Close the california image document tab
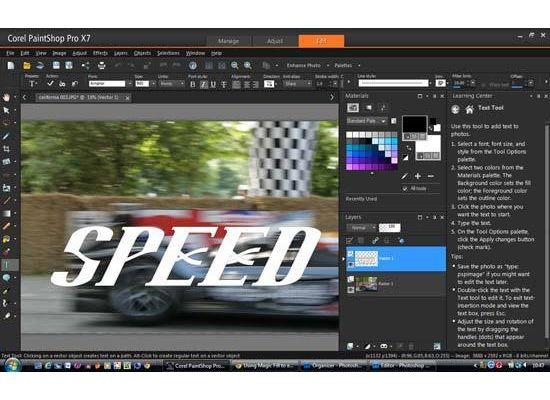 [x=127, y=98]
